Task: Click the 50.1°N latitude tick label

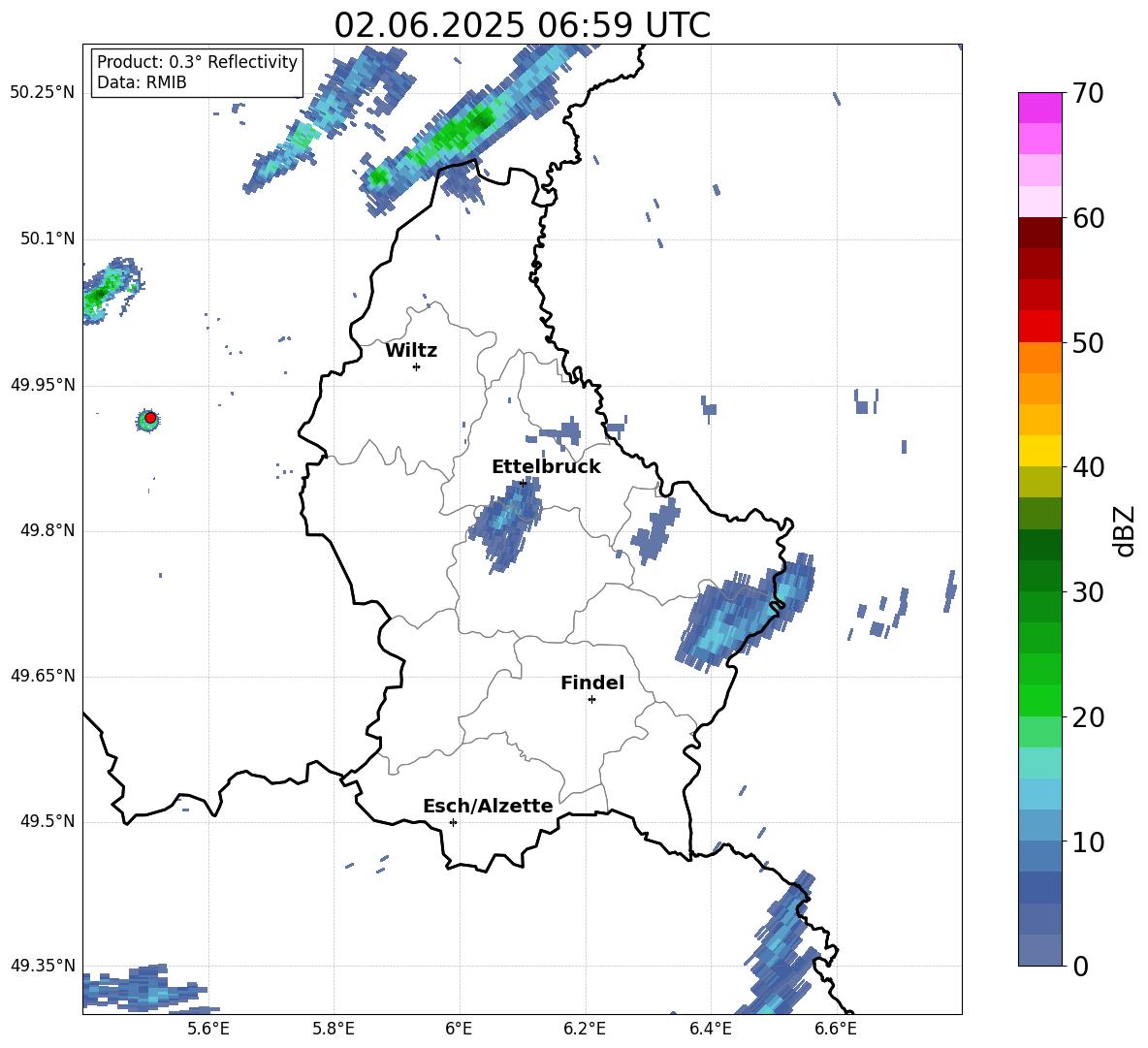Action: pyautogui.click(x=47, y=238)
